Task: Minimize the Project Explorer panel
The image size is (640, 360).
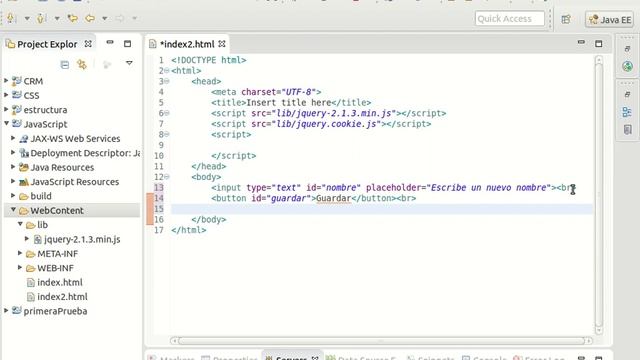Action: [x=110, y=42]
